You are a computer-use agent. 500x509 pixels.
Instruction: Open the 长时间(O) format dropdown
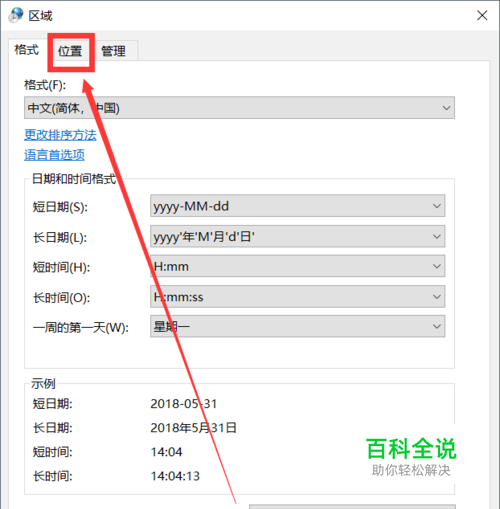(297, 296)
